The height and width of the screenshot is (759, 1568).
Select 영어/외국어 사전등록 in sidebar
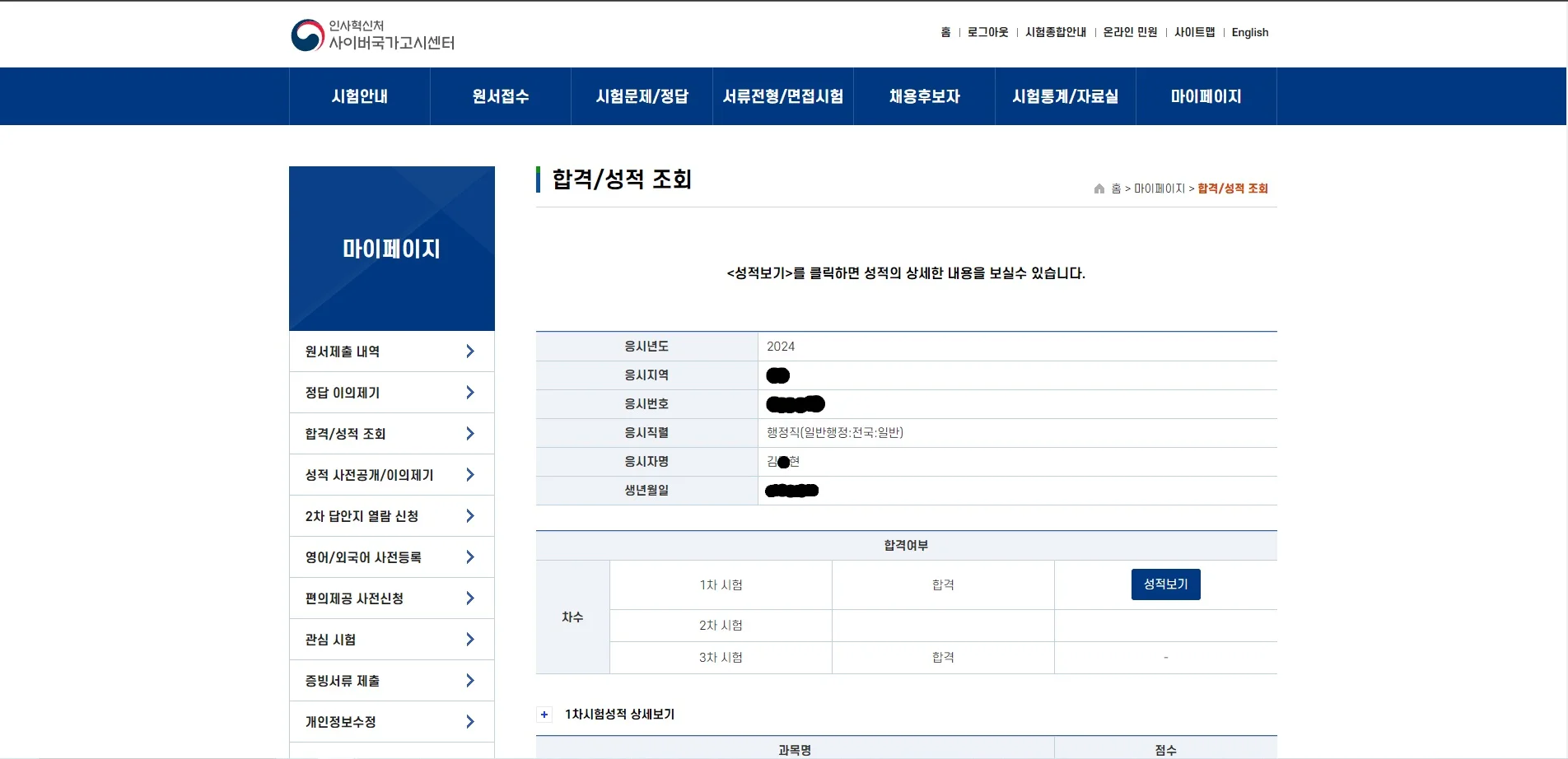[x=392, y=557]
